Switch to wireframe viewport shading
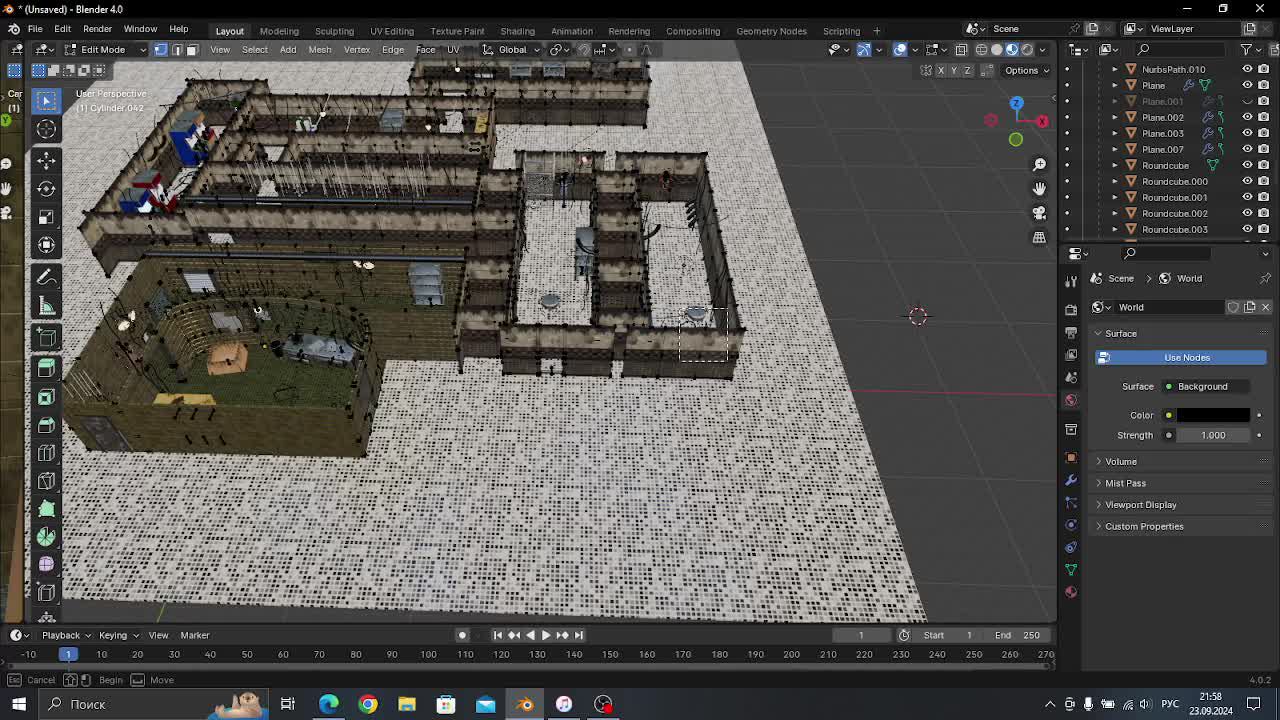The image size is (1280, 720). [982, 49]
